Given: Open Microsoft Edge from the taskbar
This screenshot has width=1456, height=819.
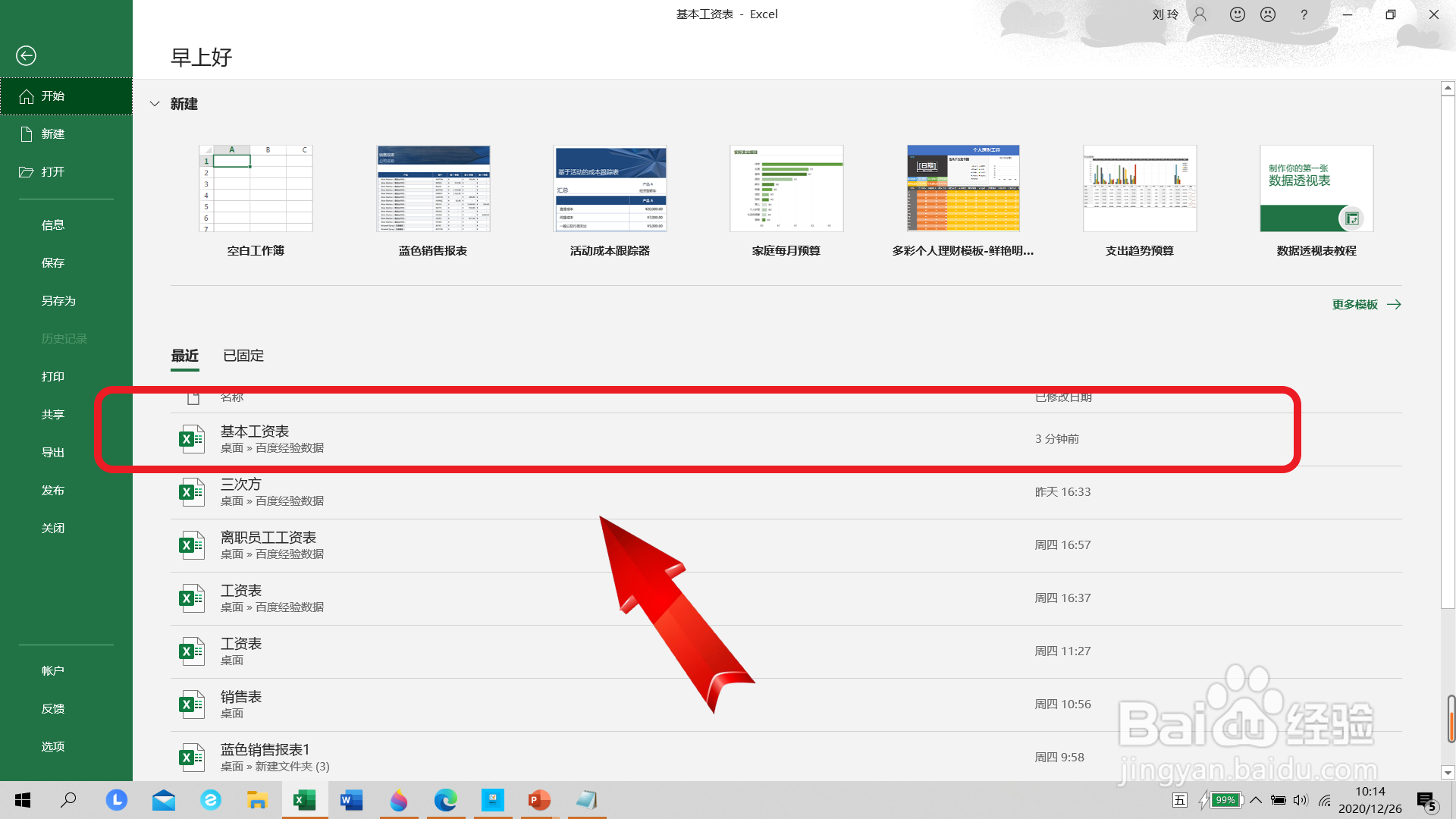Looking at the screenshot, I should click(x=445, y=800).
